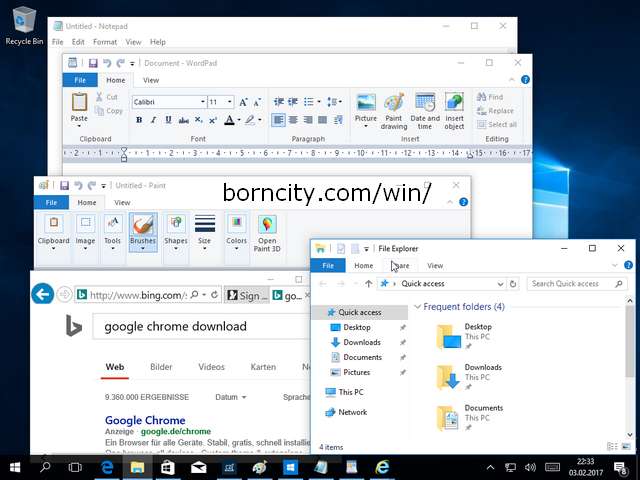Screen dimensions: 640x480
Task: Collapse the Frequent folders section
Action: tap(416, 307)
